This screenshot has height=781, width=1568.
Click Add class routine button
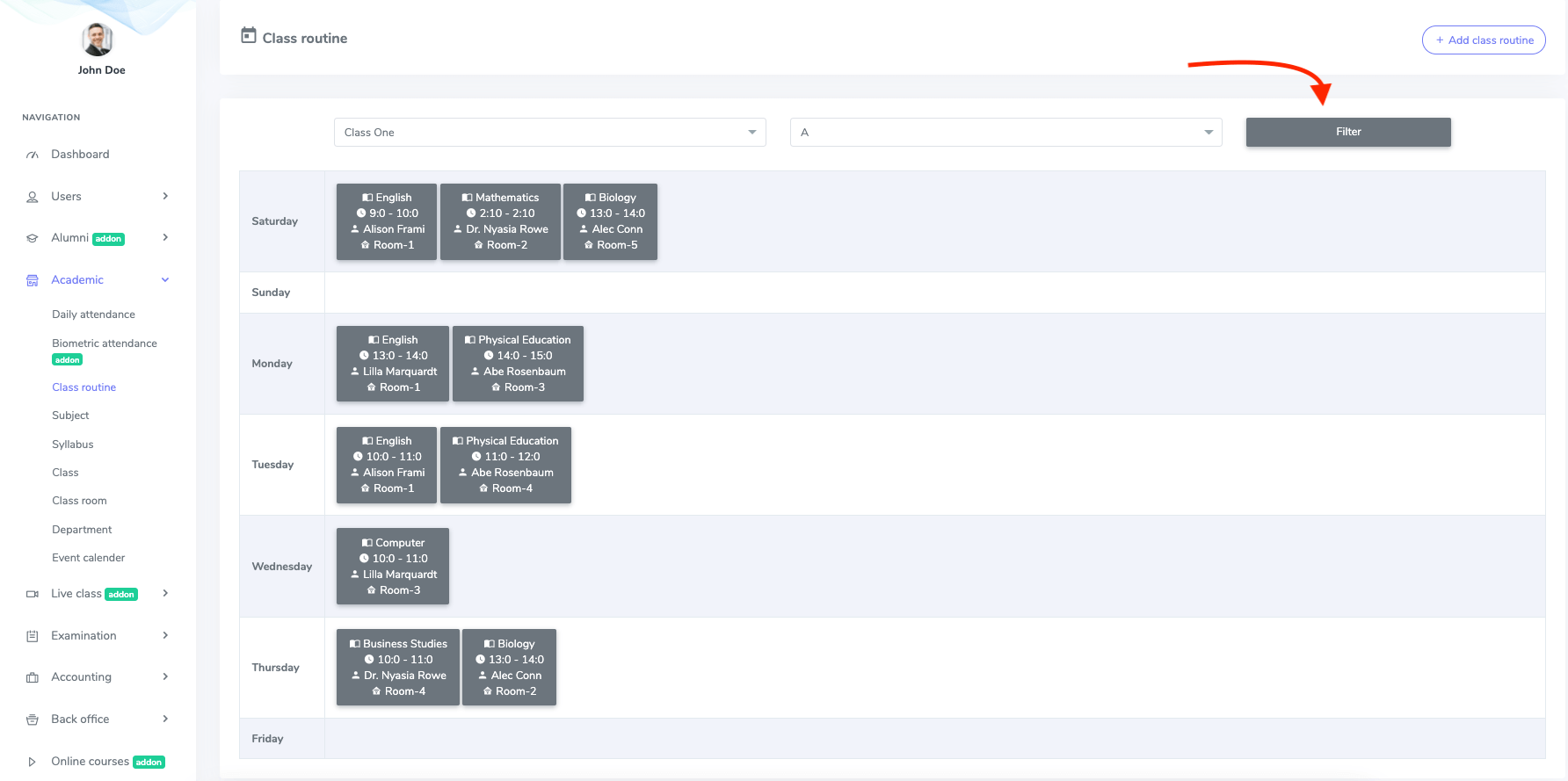[1484, 40]
